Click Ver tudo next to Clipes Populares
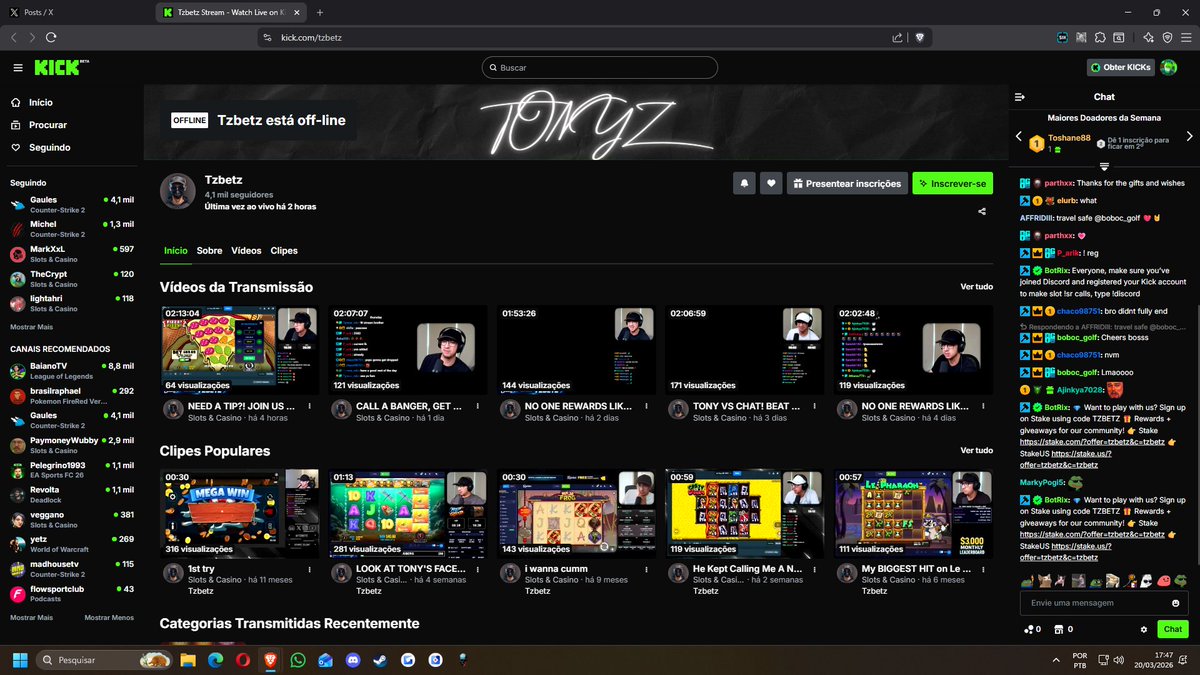 (976, 450)
